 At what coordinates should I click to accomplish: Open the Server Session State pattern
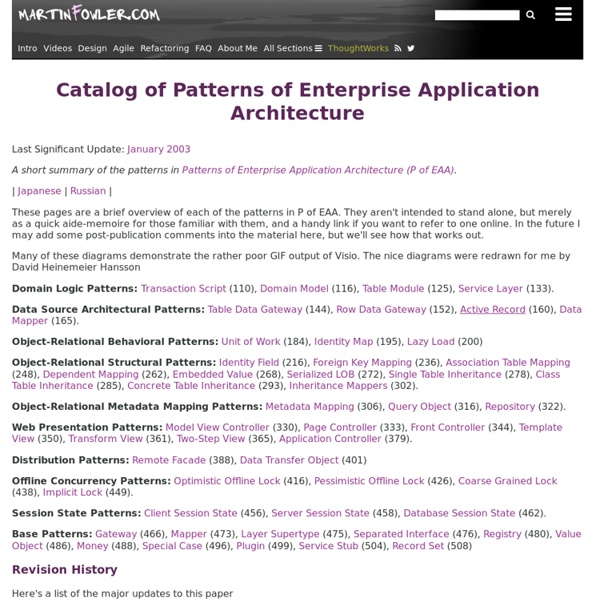[320, 513]
